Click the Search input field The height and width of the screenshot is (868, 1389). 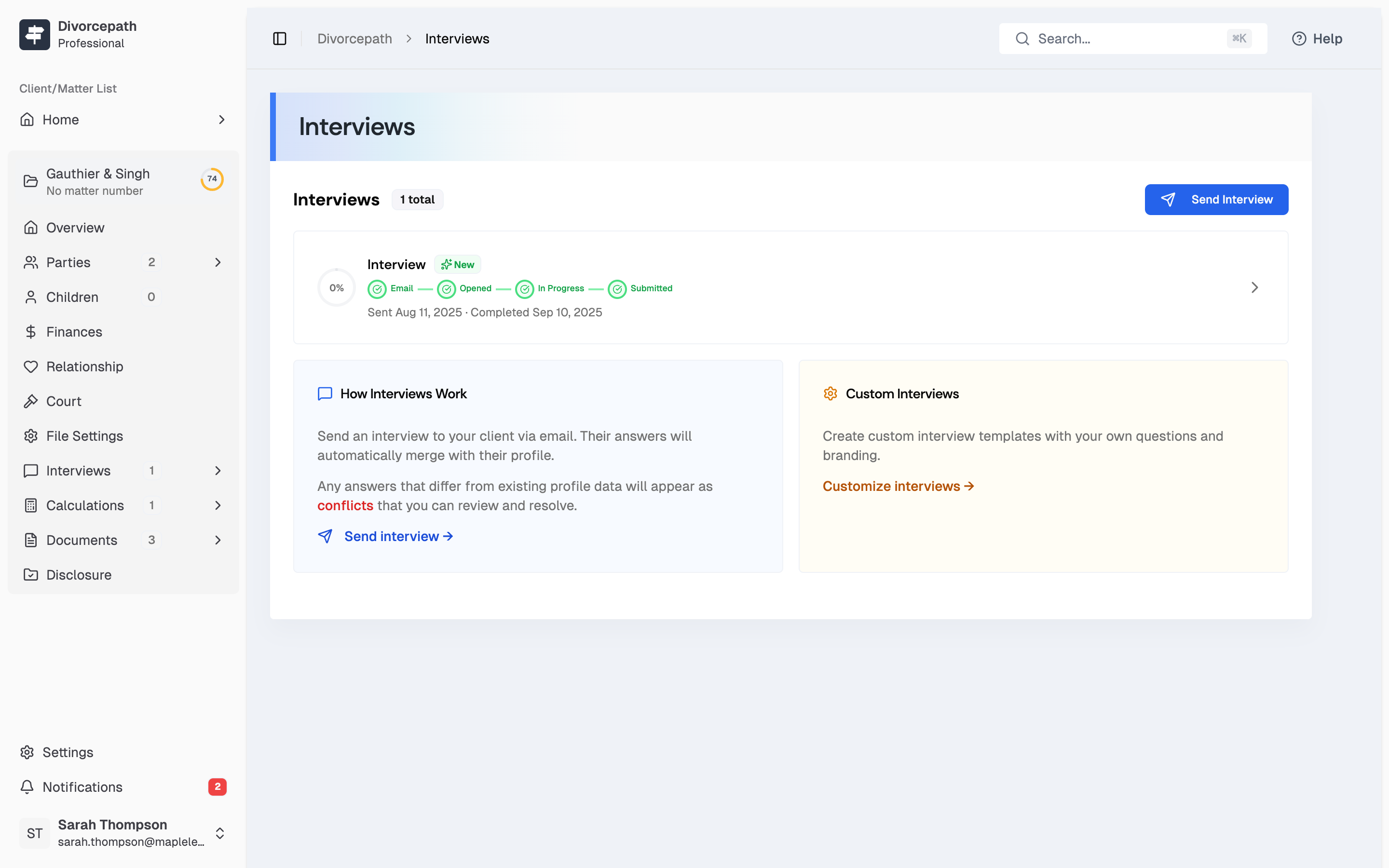pyautogui.click(x=1125, y=39)
